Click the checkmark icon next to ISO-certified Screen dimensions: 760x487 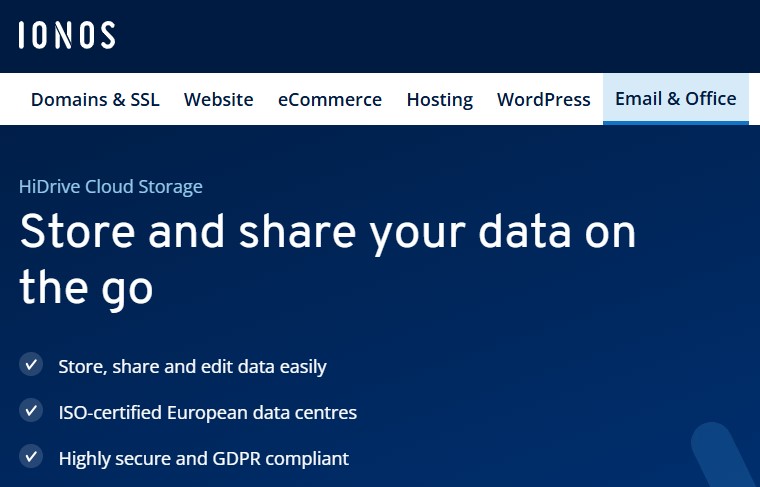coord(31,411)
